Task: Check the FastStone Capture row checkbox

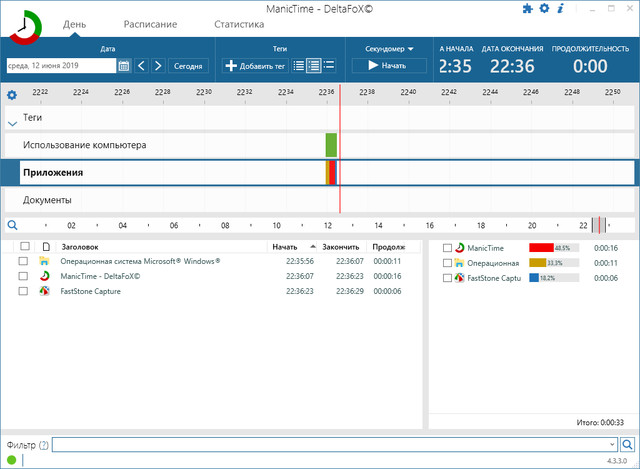Action: click(23, 291)
